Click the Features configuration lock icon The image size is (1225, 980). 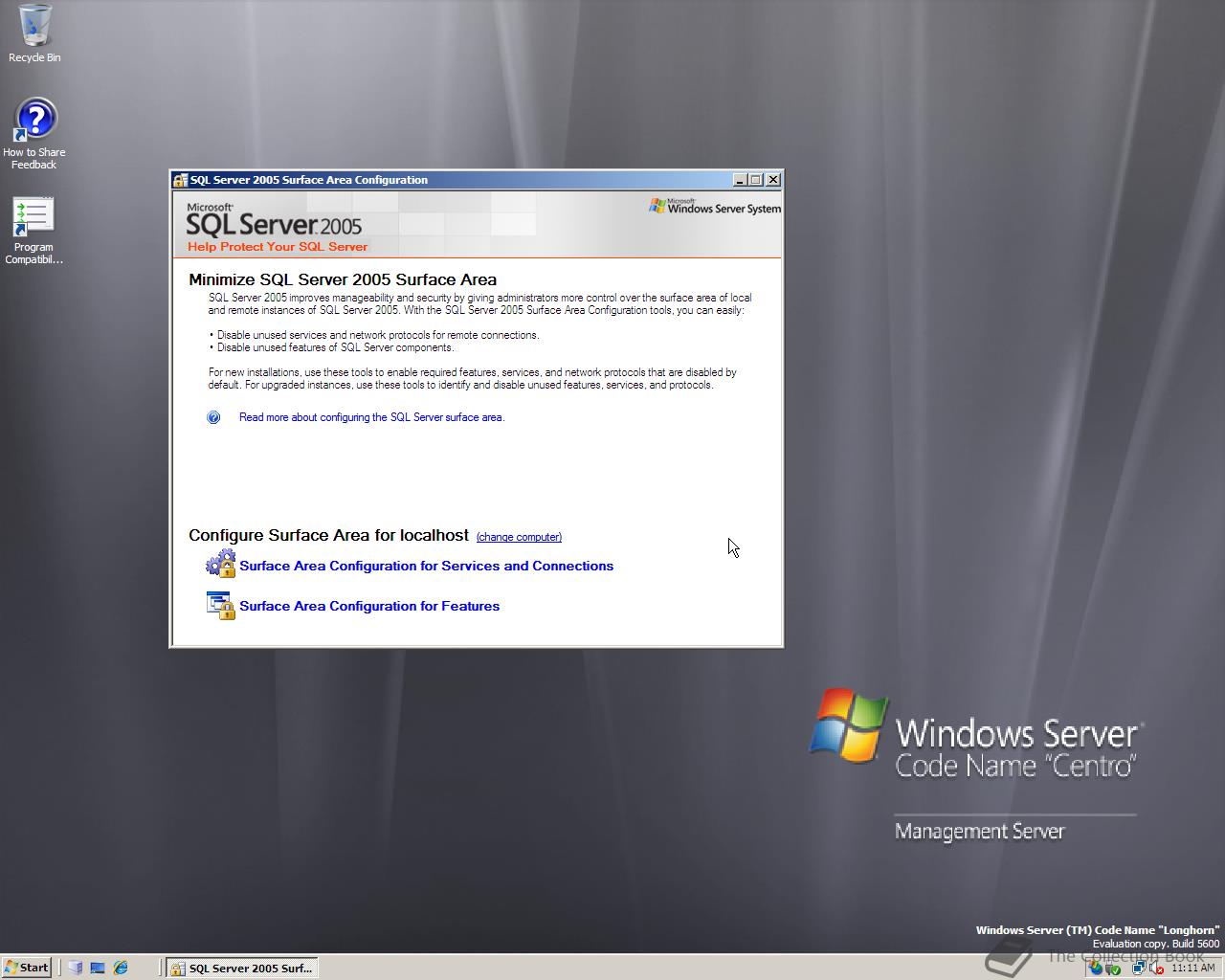coord(221,605)
